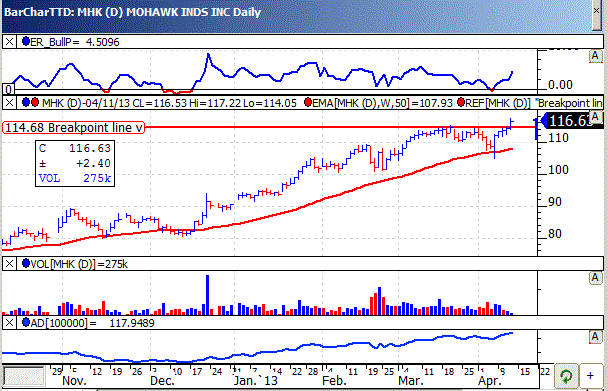Click the A autoscale button in ER_BullP pane
608x391 pixels.
coord(595,56)
